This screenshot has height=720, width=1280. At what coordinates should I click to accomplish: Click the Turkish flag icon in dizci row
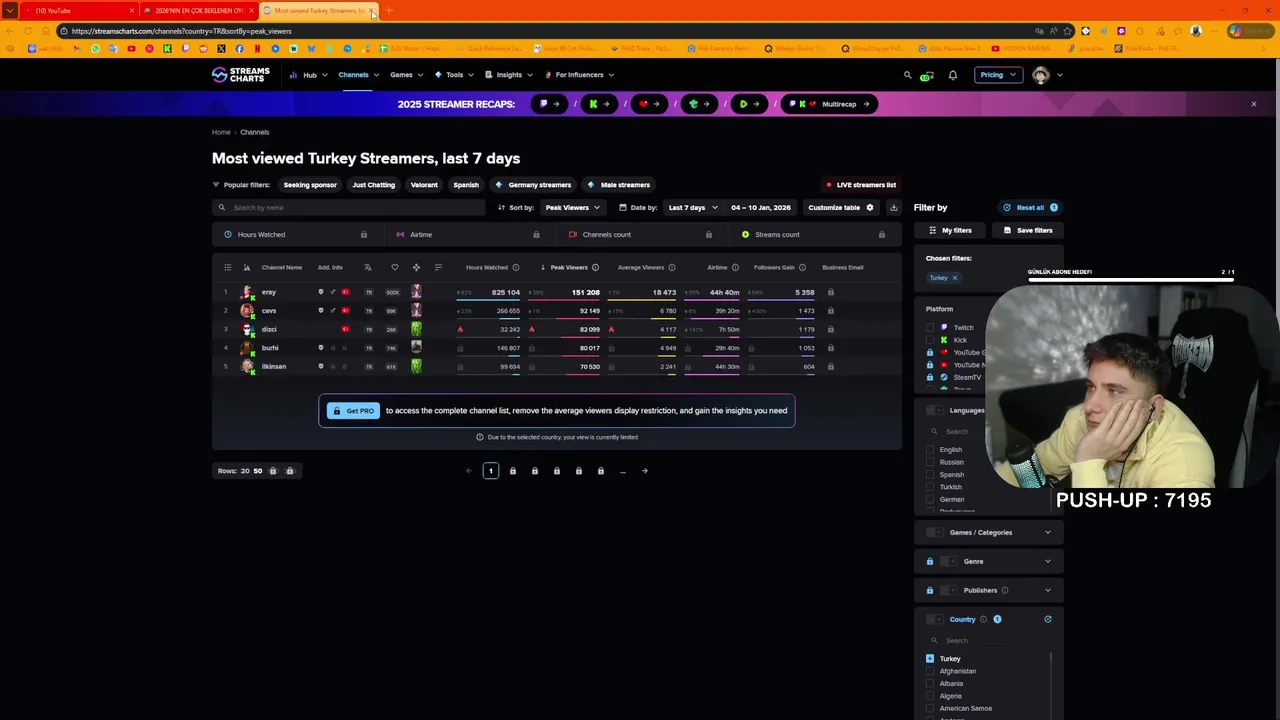pyautogui.click(x=345, y=329)
